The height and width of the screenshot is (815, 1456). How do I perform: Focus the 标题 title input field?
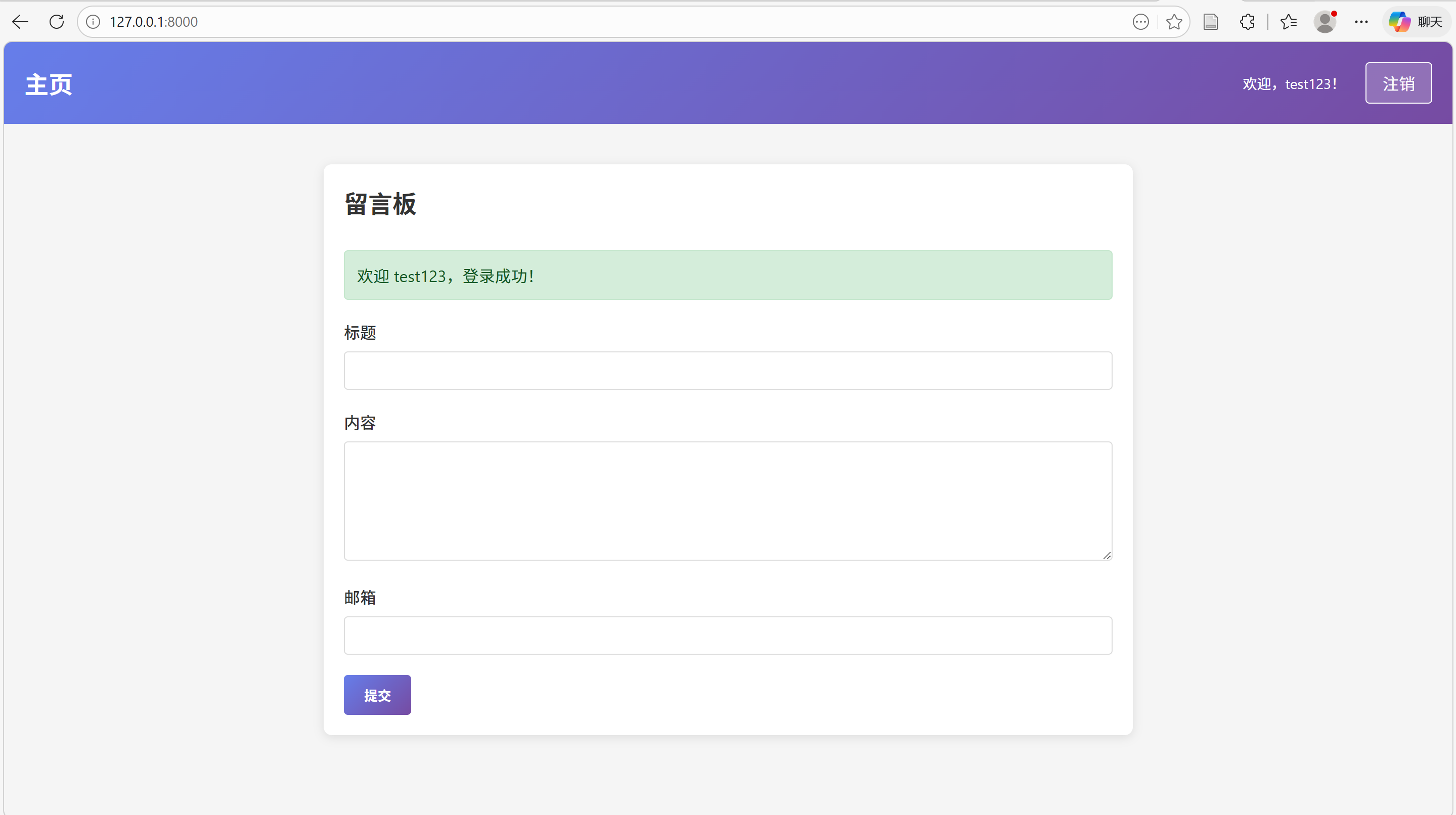click(727, 371)
